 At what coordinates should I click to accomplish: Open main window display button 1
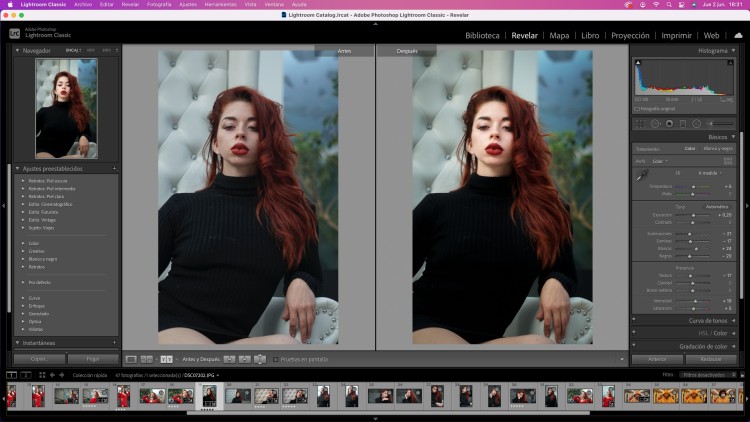pyautogui.click(x=11, y=375)
